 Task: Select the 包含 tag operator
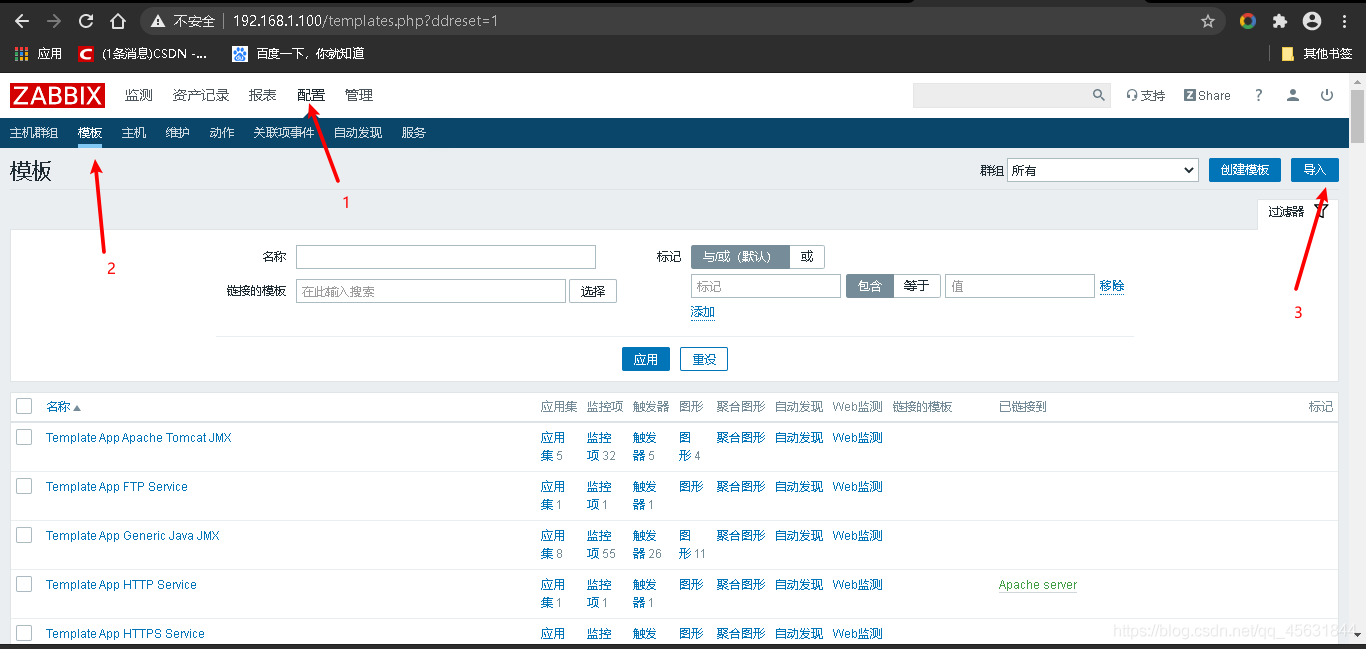tap(869, 286)
